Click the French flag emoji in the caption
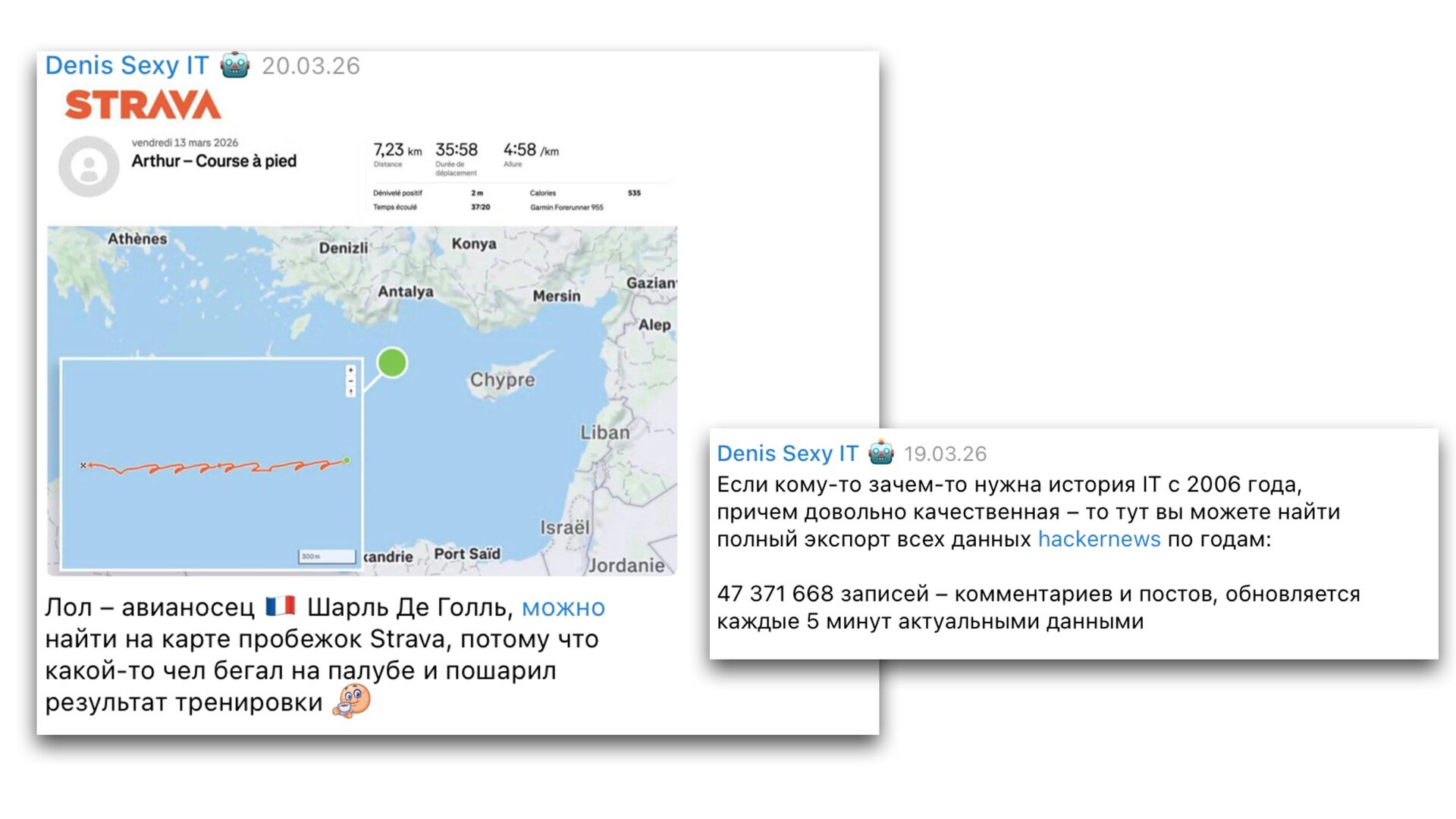The image size is (1456, 819). point(281,607)
